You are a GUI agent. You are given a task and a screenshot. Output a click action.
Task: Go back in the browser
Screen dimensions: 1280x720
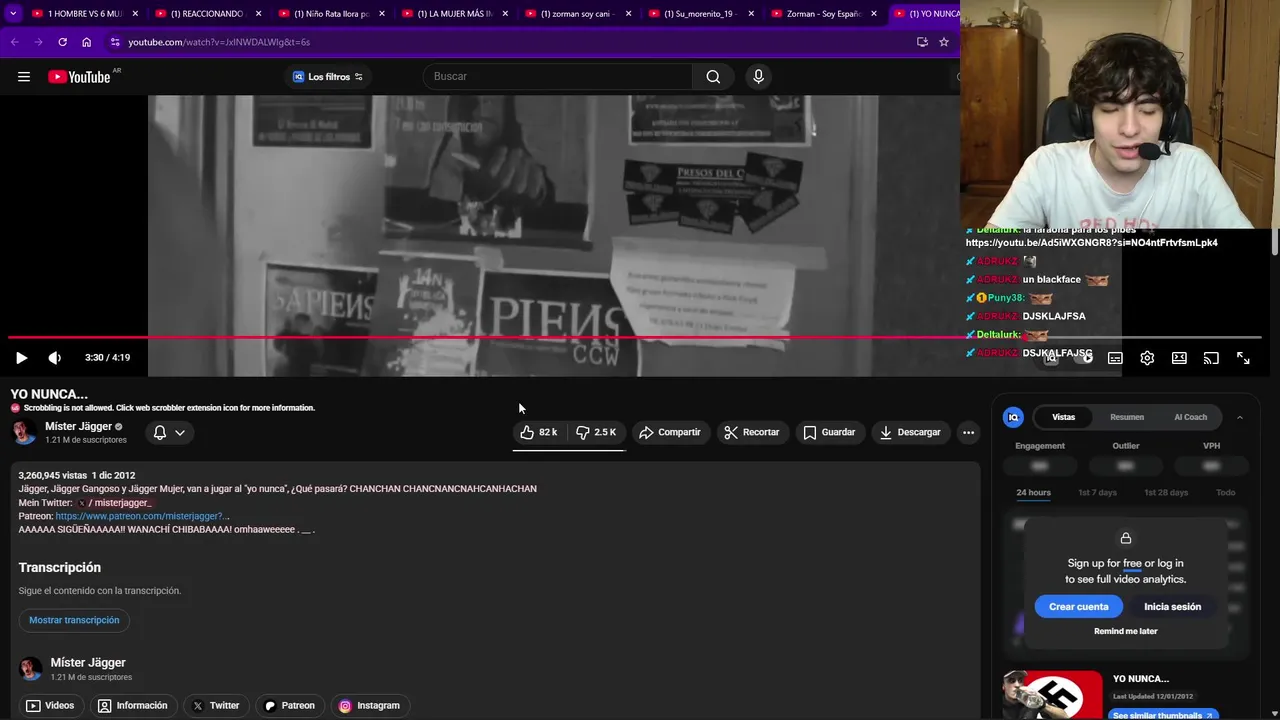(x=14, y=42)
